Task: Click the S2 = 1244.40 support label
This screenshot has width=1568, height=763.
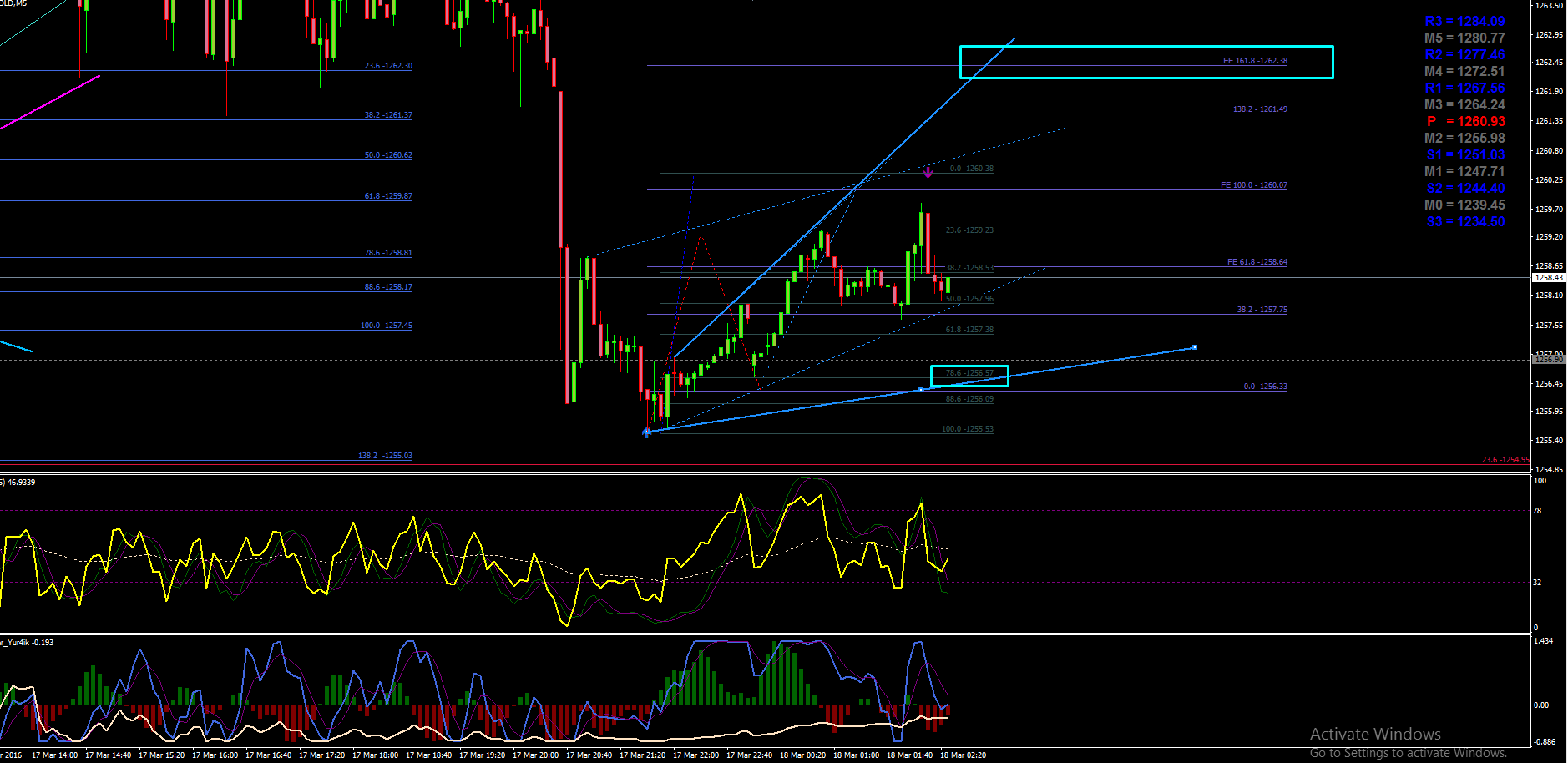Action: coord(1465,189)
